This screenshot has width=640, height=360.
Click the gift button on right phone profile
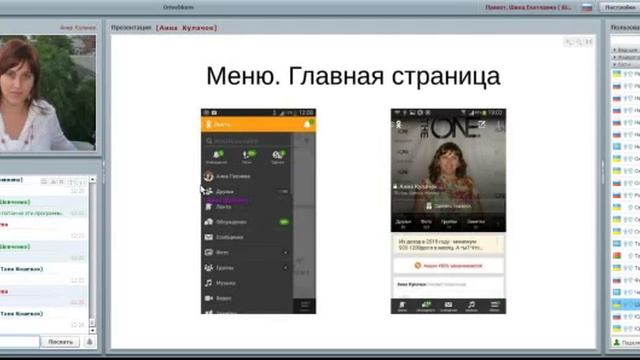(x=448, y=206)
